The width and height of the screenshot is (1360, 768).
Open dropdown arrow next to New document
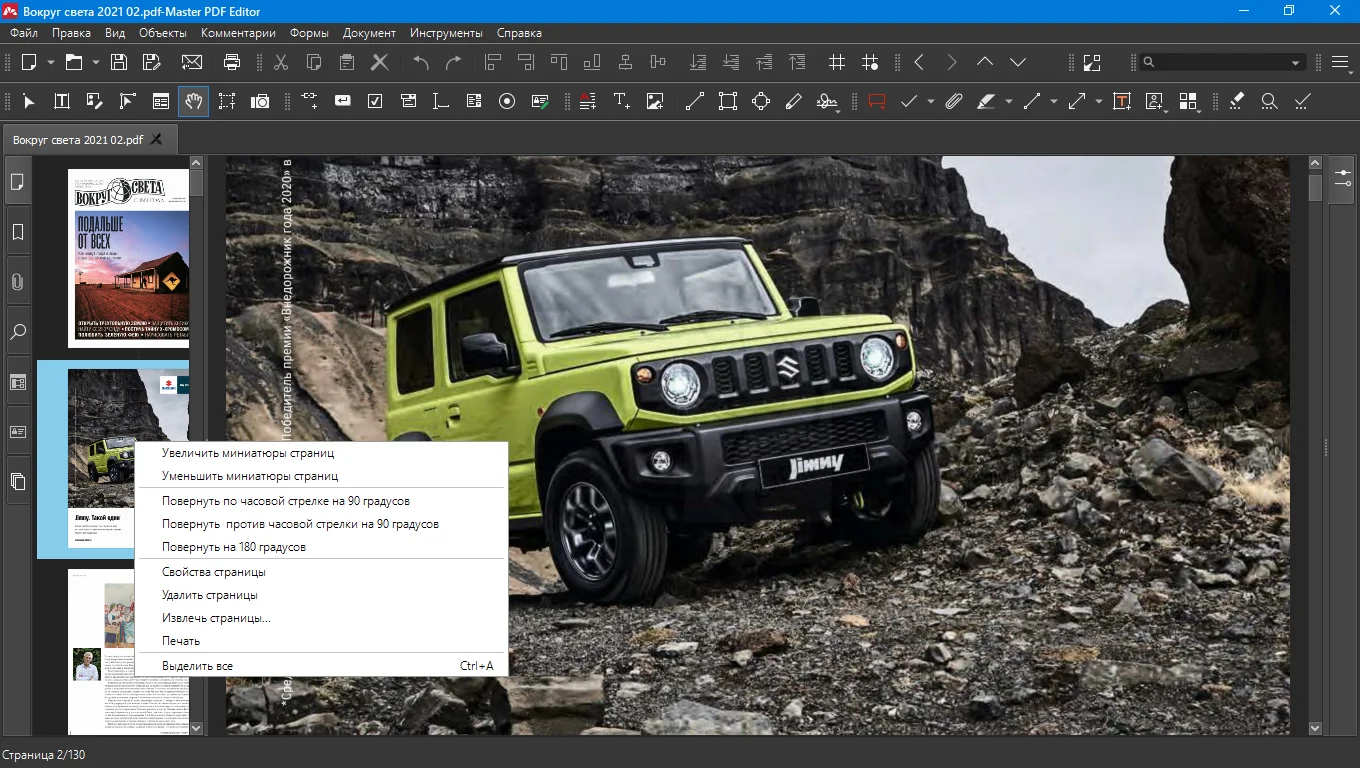pyautogui.click(x=50, y=62)
